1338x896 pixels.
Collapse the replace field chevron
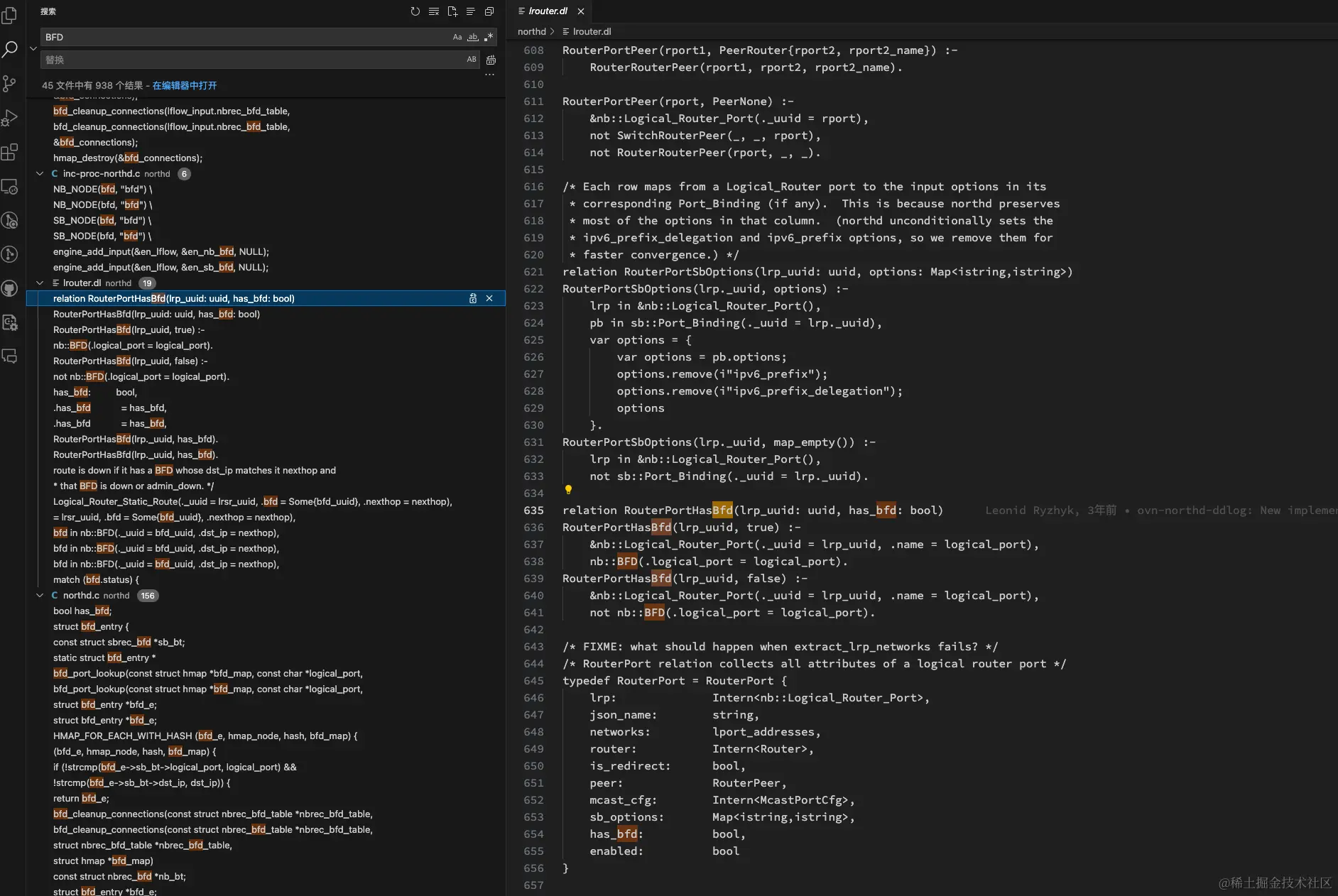[33, 48]
